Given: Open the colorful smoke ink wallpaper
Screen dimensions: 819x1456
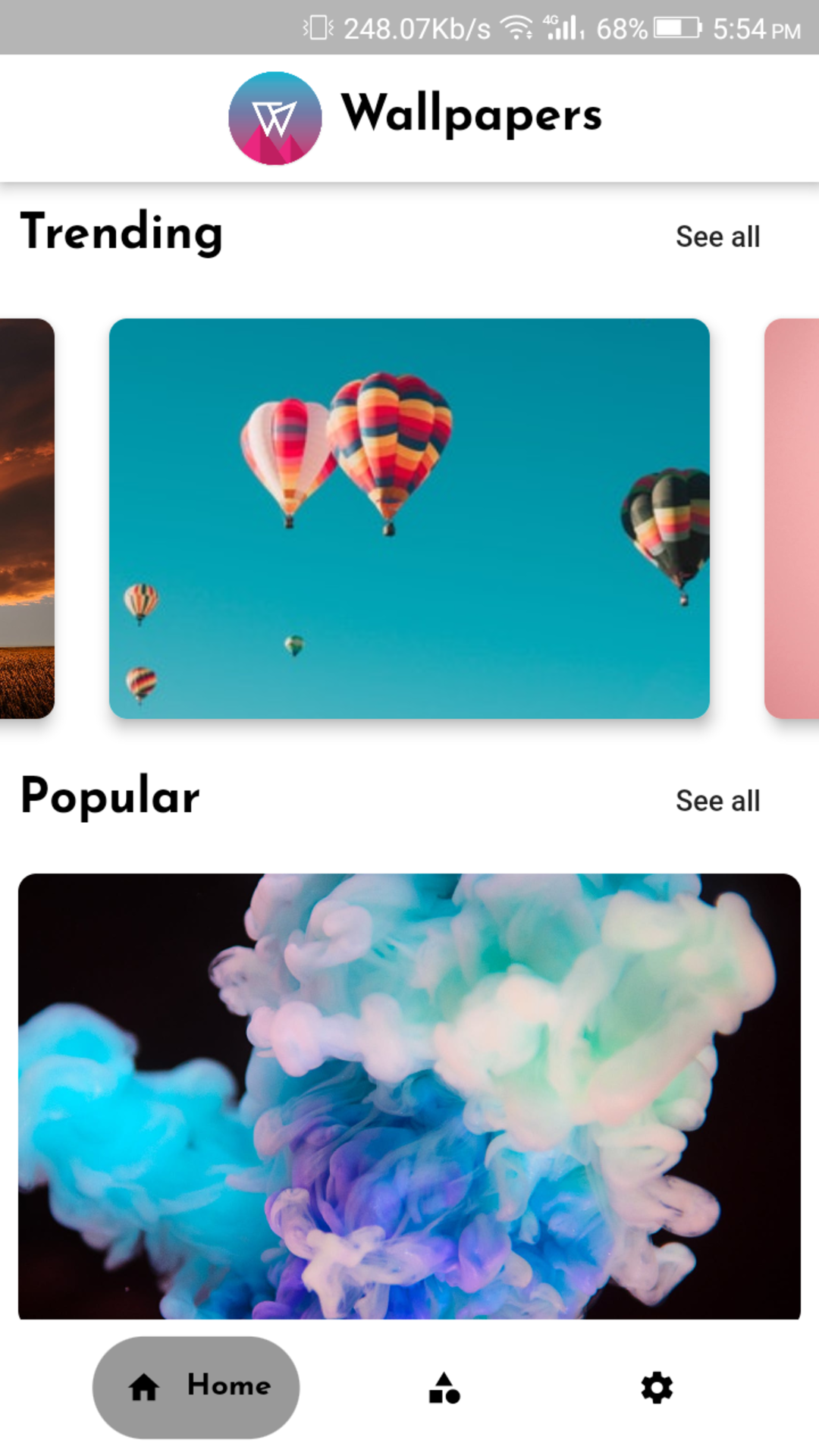Looking at the screenshot, I should click(409, 1097).
